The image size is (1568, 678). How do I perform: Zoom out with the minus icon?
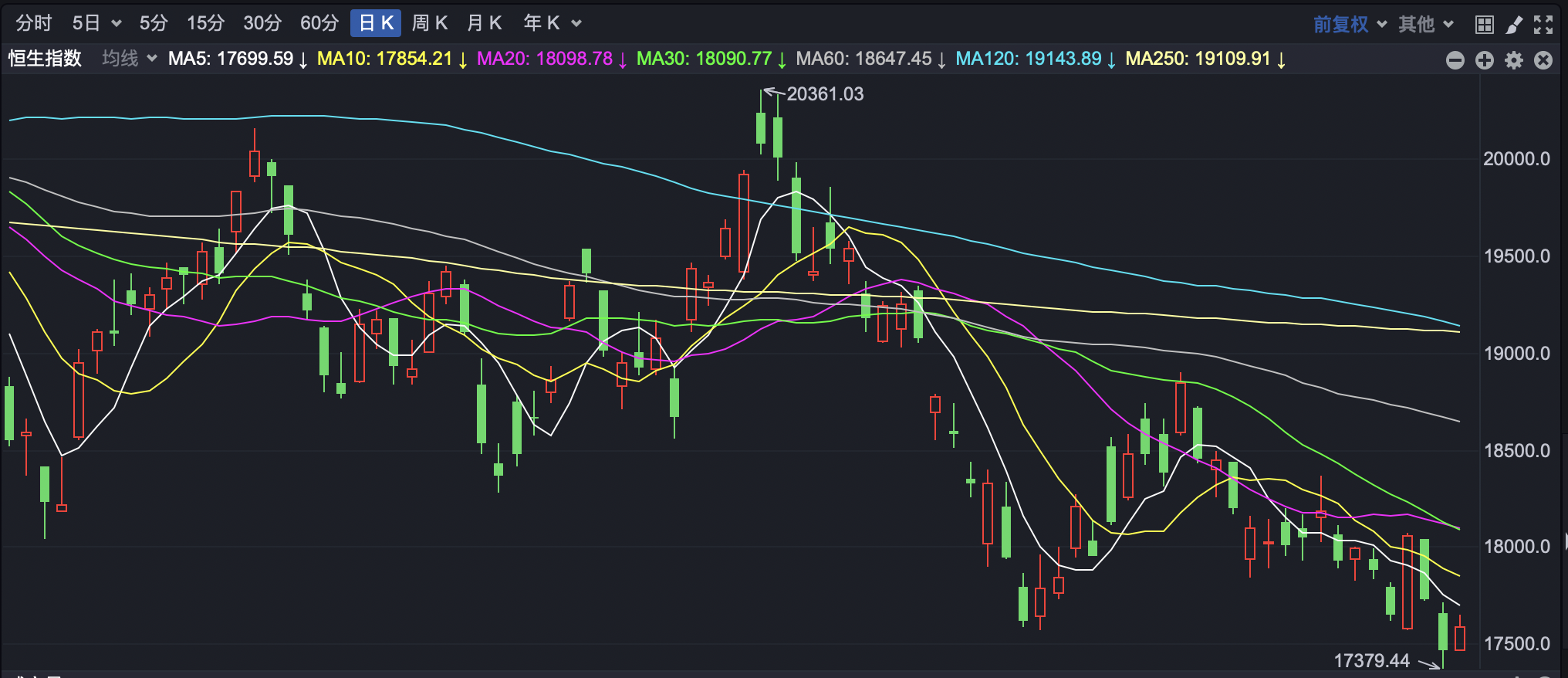pos(1455,60)
